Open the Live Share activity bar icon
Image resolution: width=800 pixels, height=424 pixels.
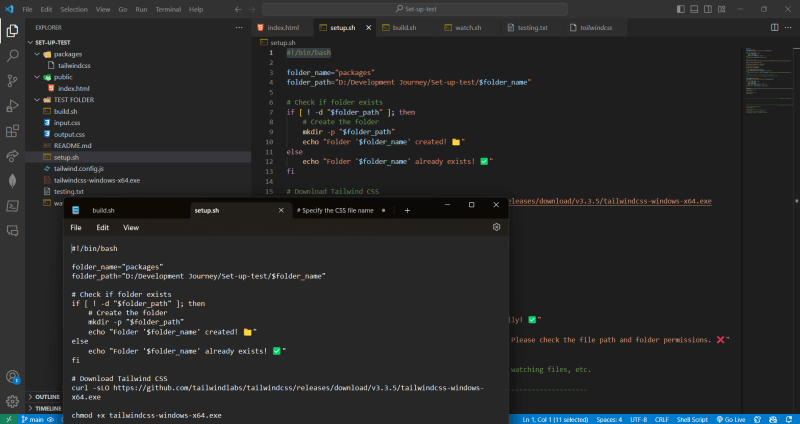[12, 156]
